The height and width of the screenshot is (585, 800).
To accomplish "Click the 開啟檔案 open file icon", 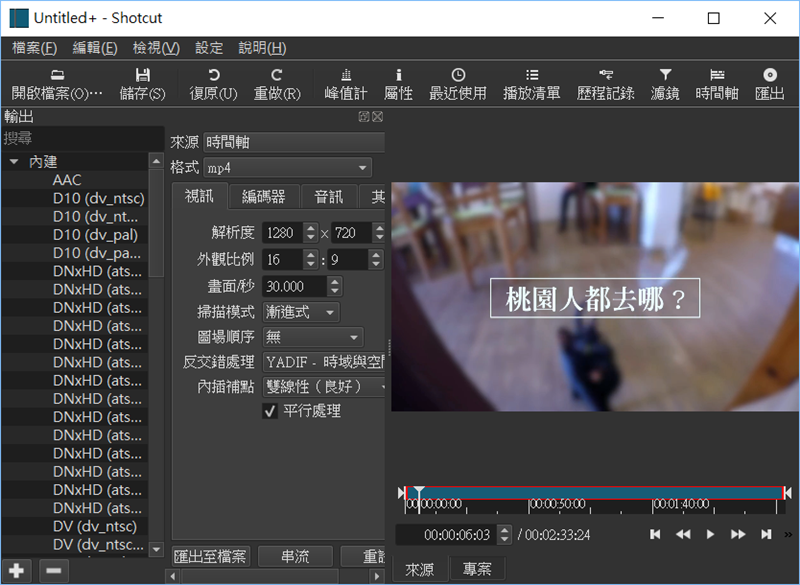I will coord(57,75).
